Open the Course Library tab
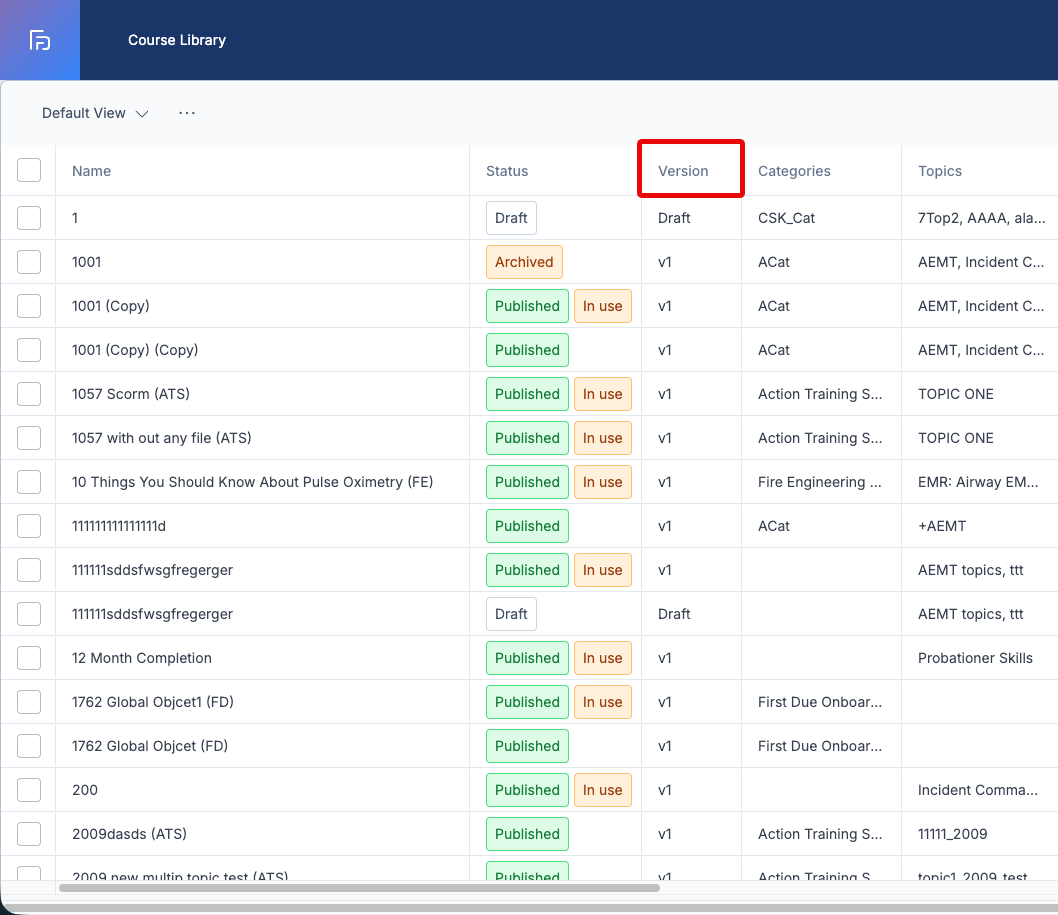The height and width of the screenshot is (915, 1058). 177,40
